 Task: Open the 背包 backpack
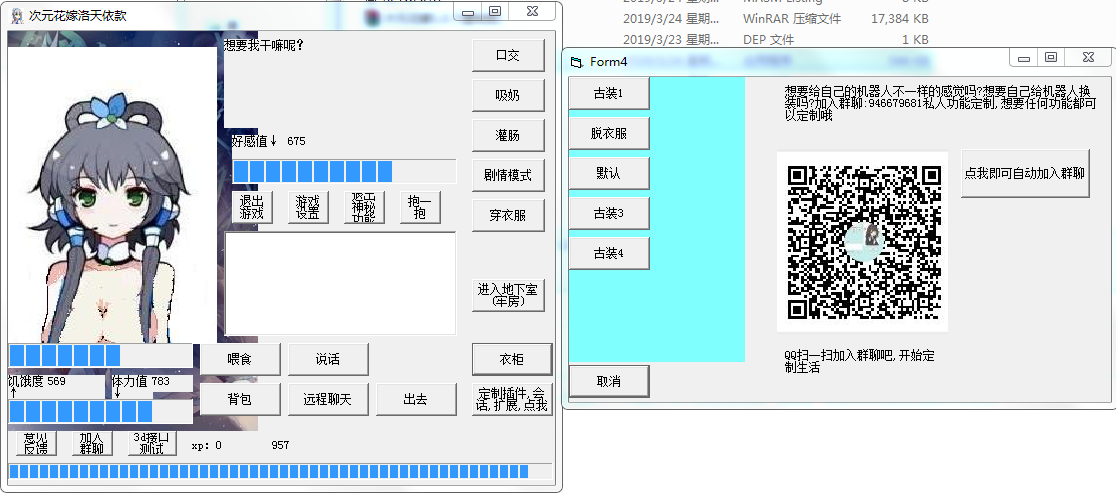point(240,400)
